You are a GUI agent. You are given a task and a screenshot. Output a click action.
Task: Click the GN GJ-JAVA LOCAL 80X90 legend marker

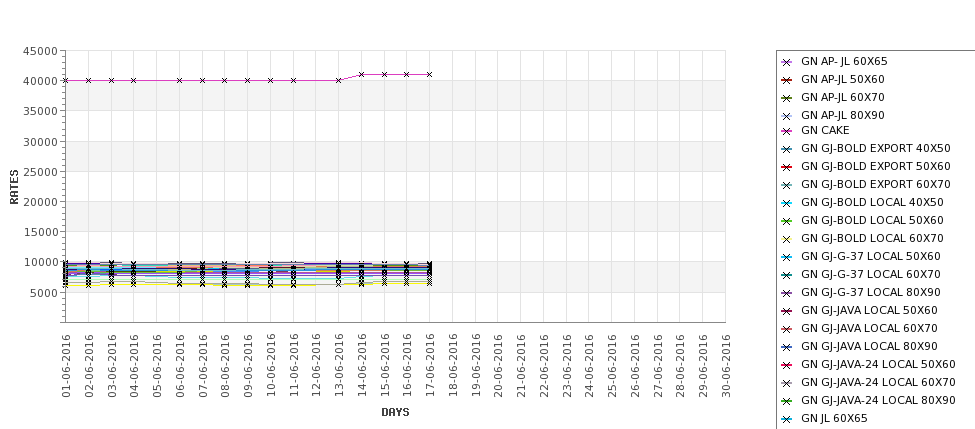tap(786, 347)
